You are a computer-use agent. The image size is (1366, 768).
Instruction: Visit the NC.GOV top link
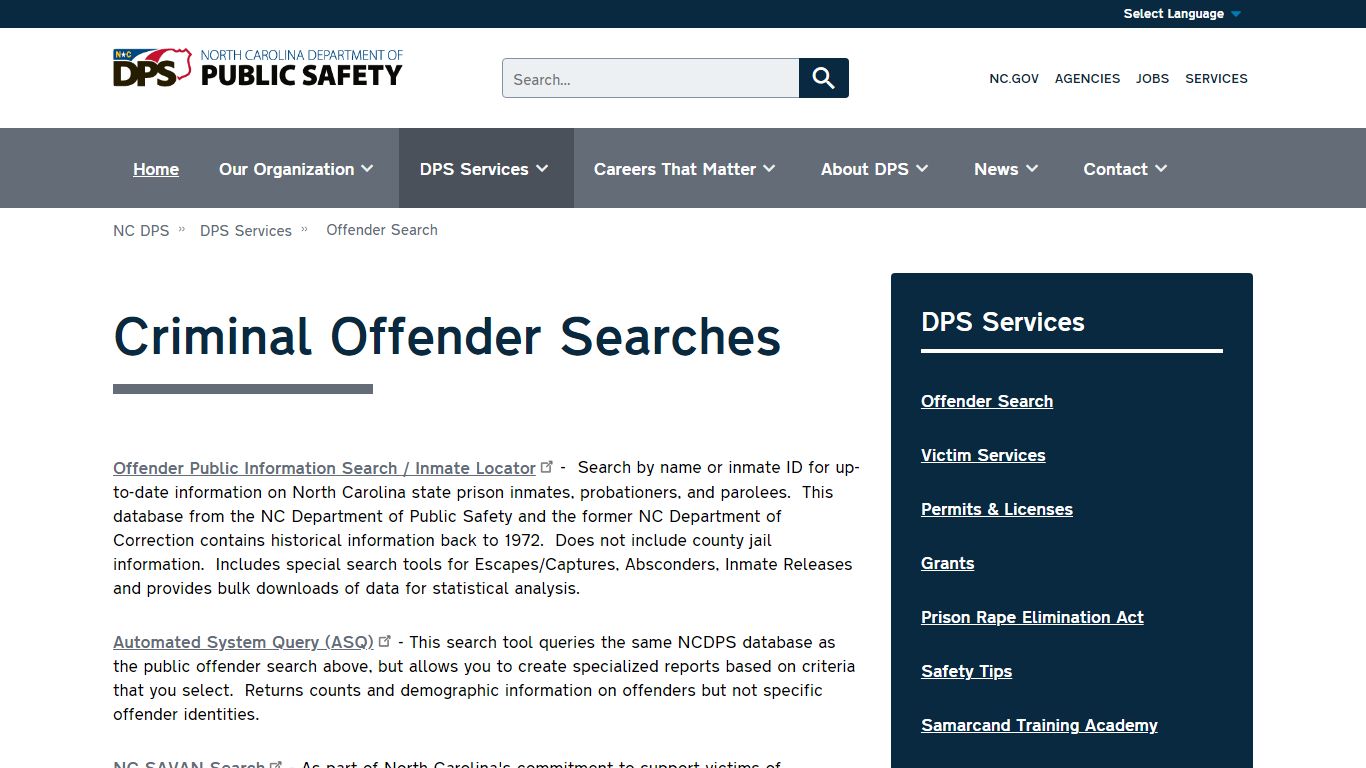[1014, 78]
